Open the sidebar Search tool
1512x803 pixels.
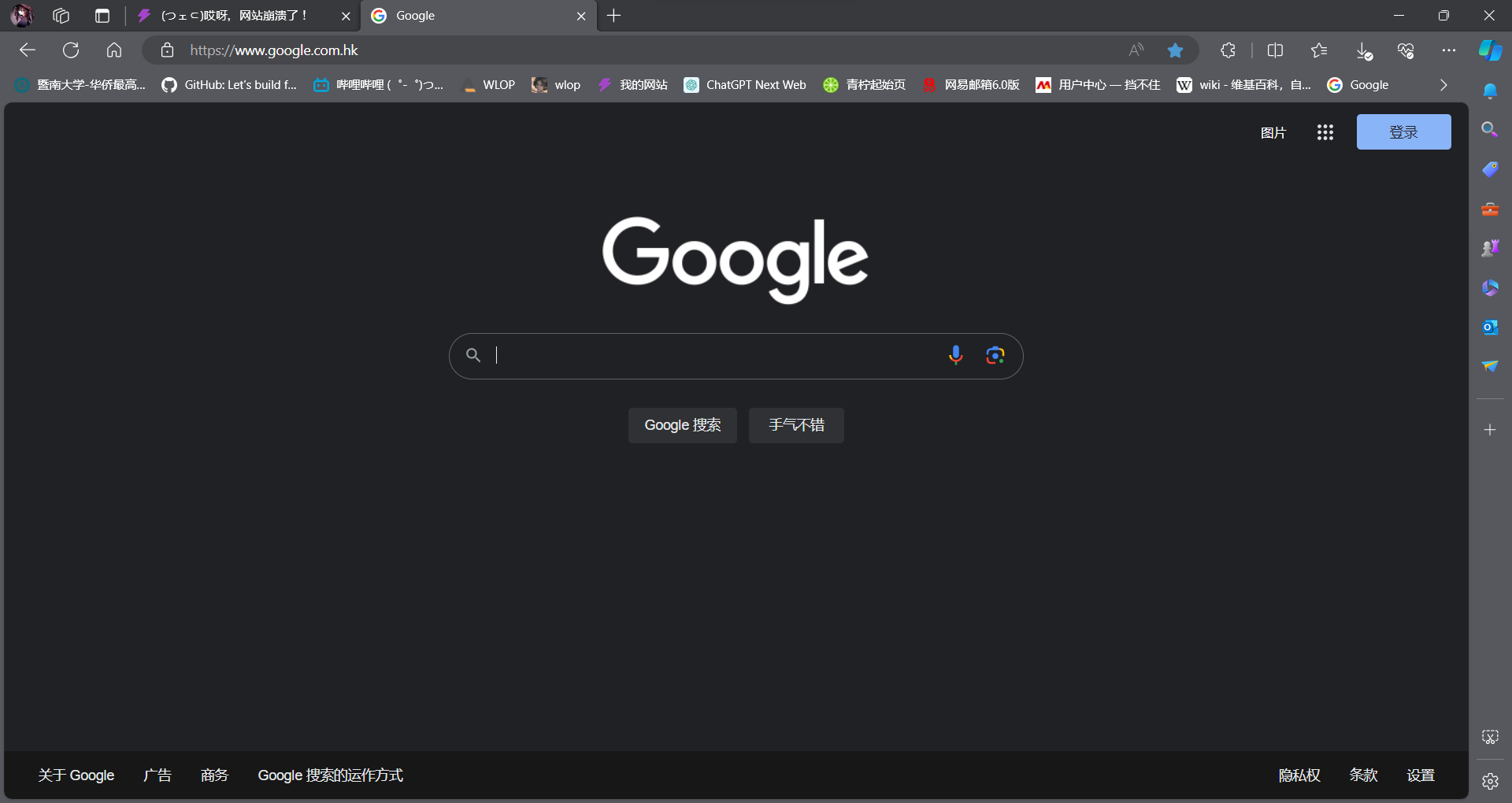1490,129
